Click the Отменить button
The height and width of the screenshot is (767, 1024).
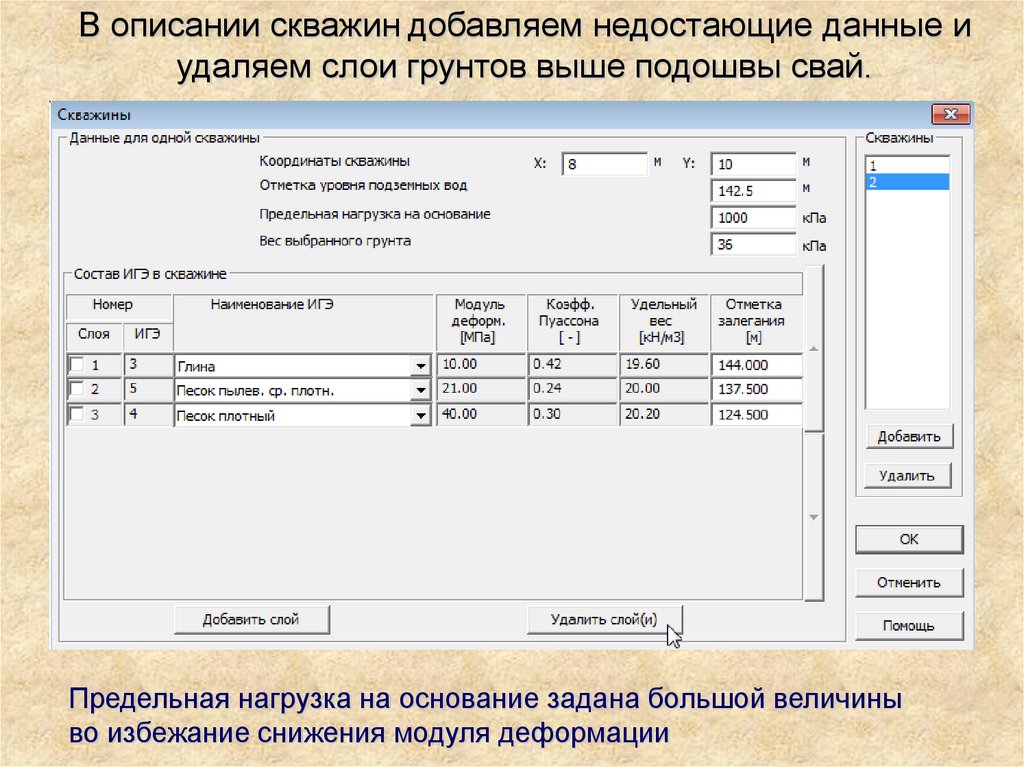tap(909, 583)
